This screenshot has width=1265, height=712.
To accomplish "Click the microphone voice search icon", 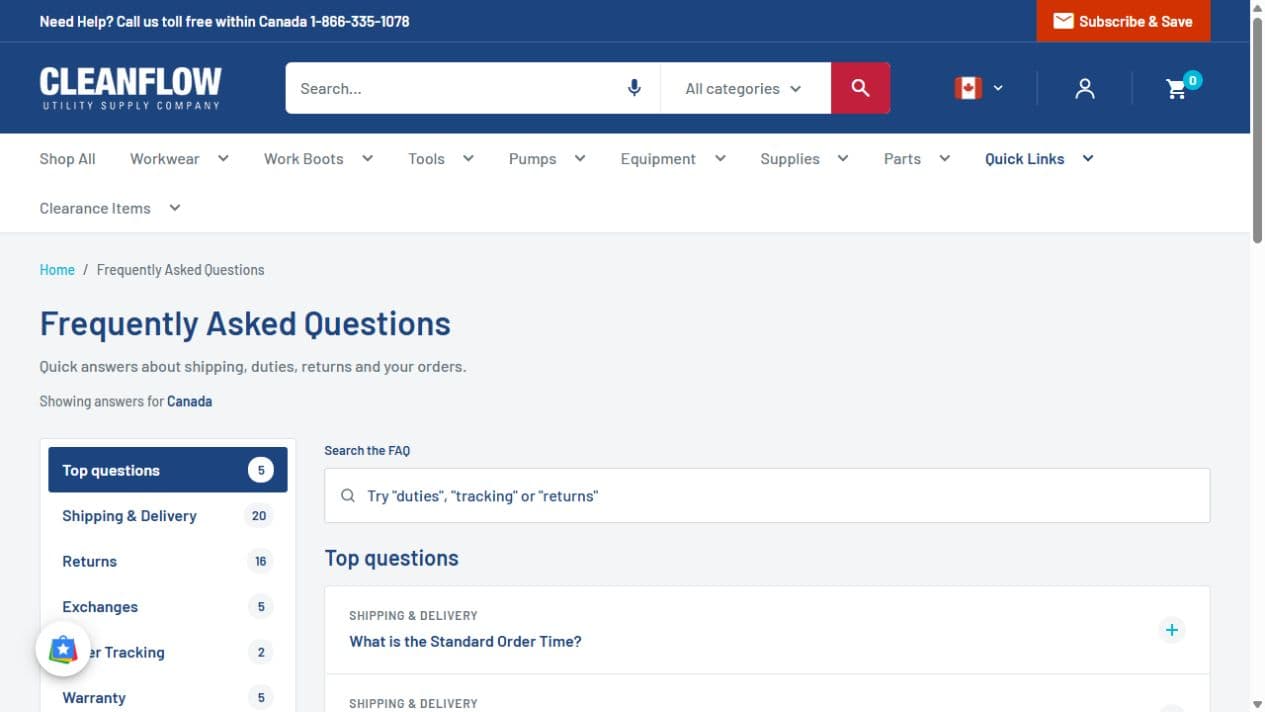I will pos(634,88).
